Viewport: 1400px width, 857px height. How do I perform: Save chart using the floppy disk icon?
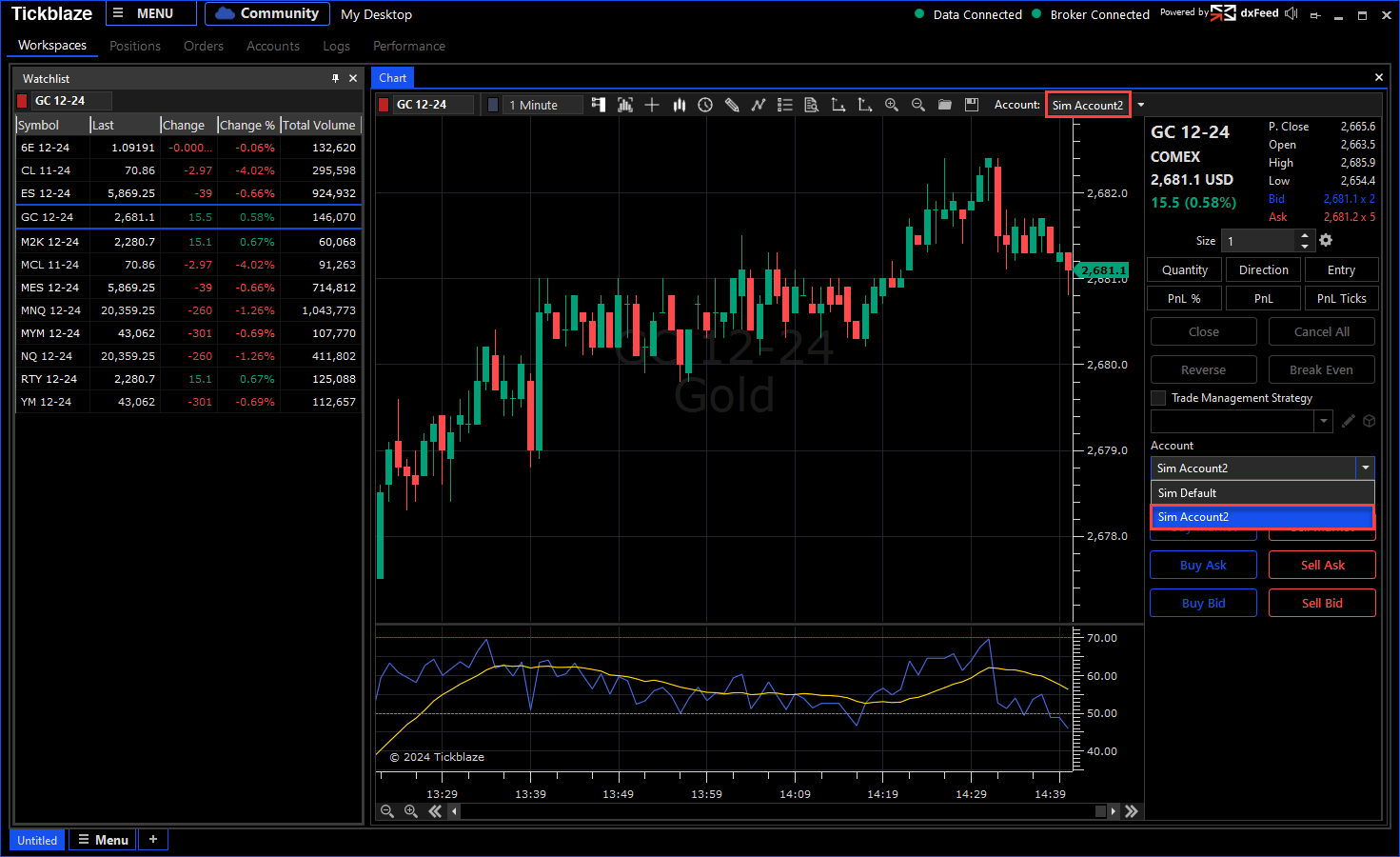(x=972, y=105)
